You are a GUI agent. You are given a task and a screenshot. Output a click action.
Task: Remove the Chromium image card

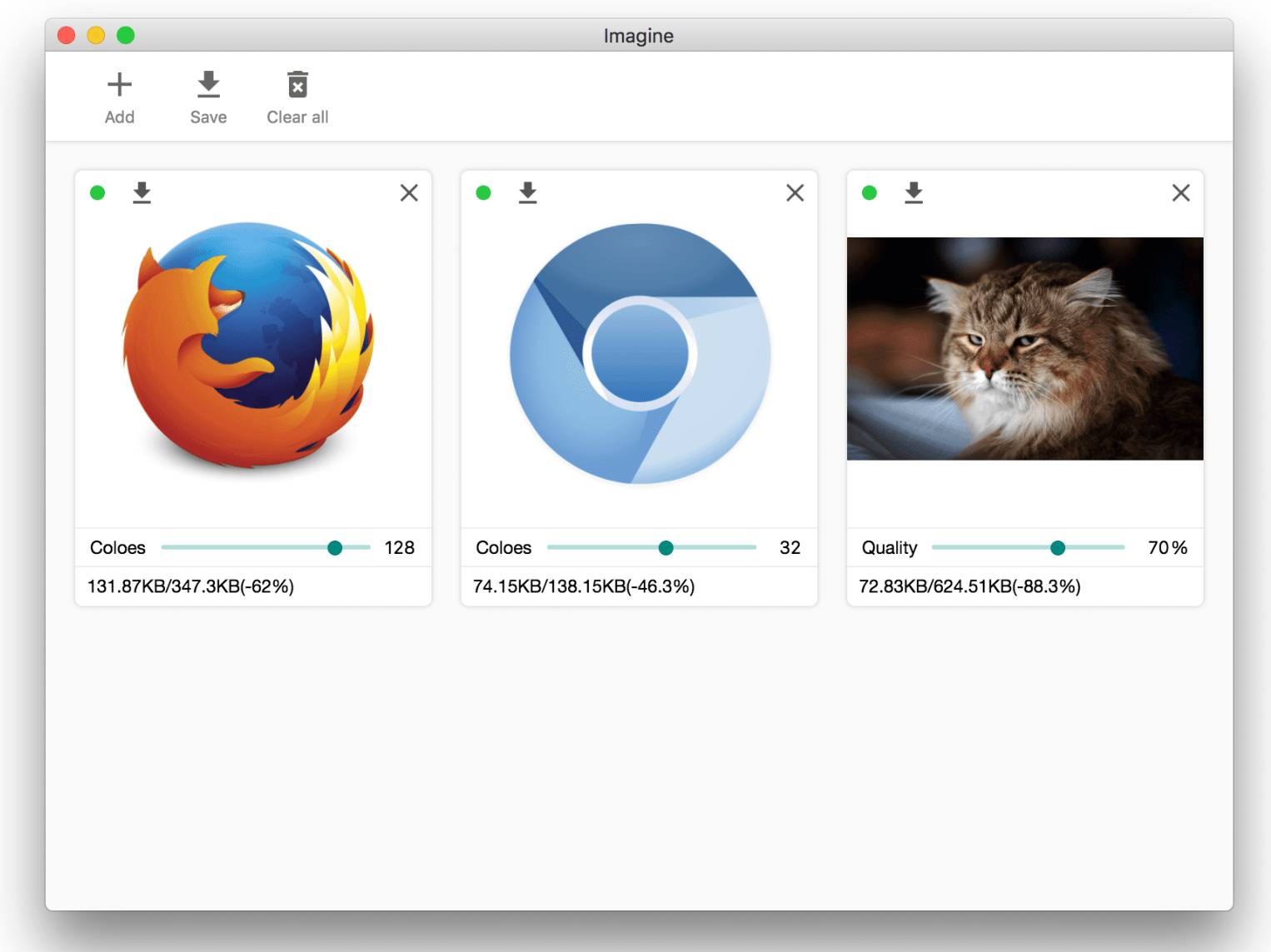click(x=795, y=193)
